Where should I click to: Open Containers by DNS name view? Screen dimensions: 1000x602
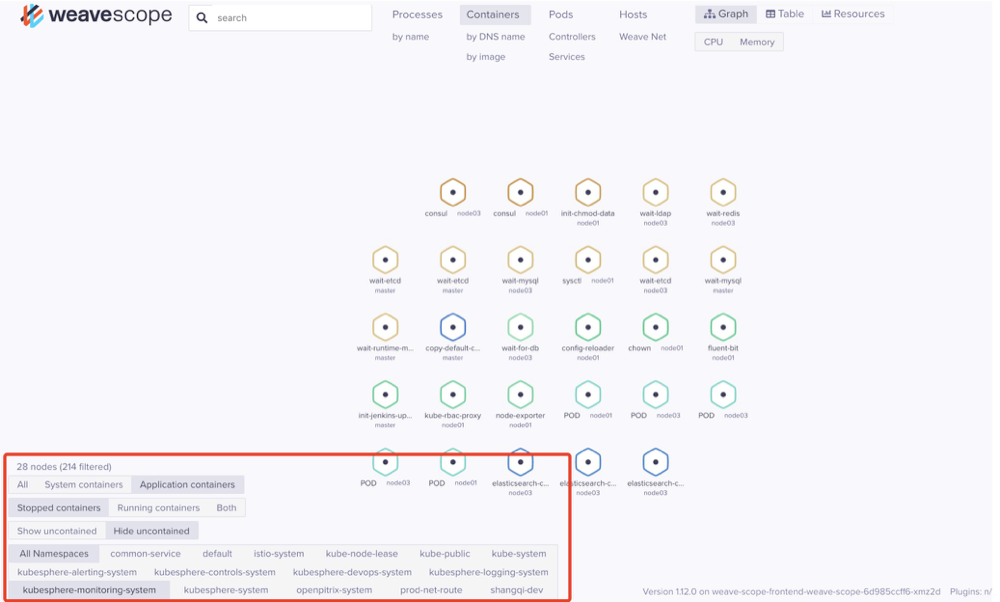point(496,37)
